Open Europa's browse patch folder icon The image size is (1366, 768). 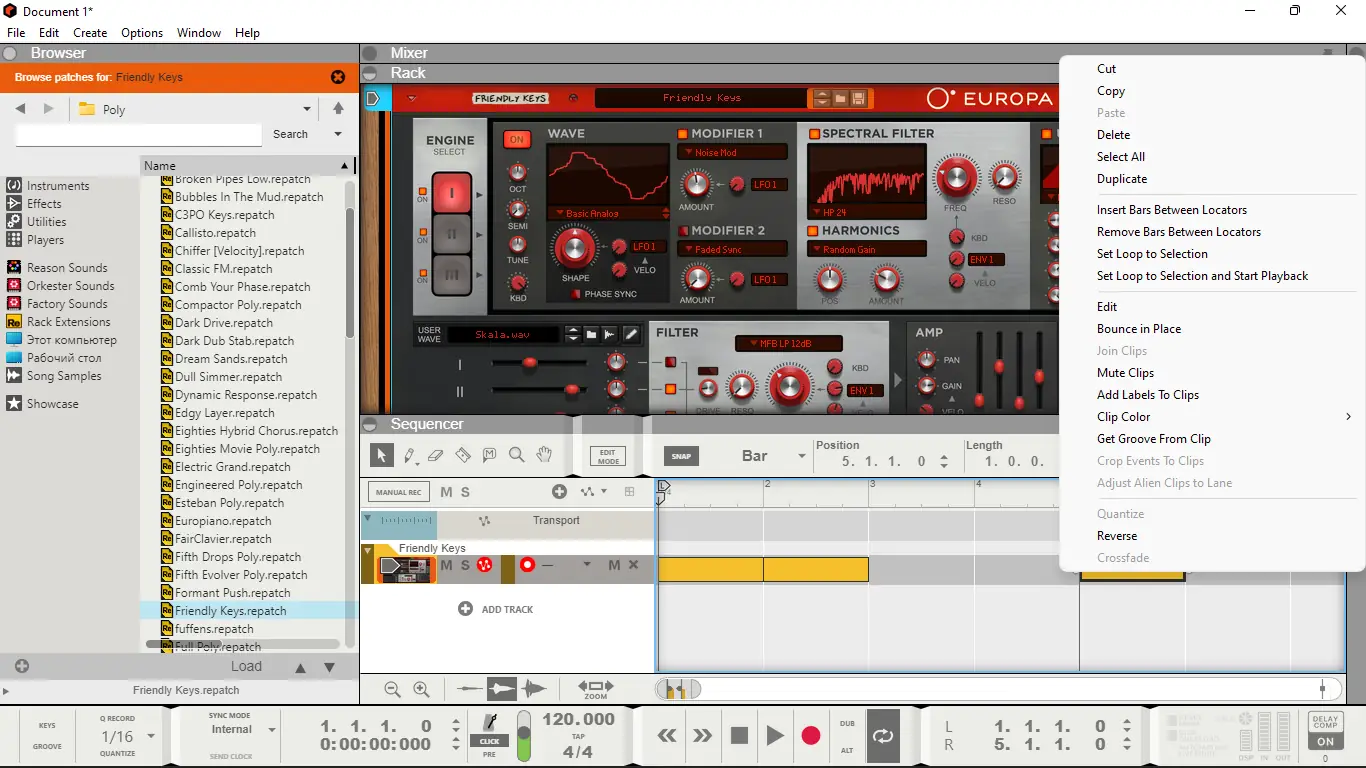841,98
